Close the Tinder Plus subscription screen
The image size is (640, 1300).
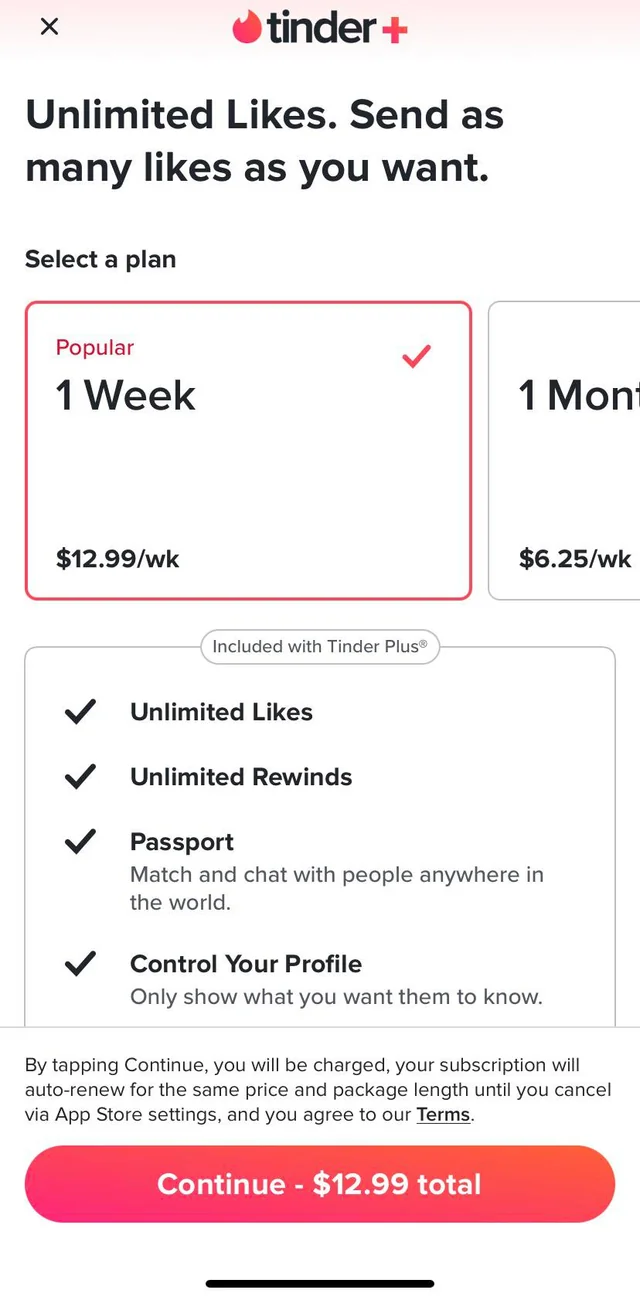click(49, 27)
